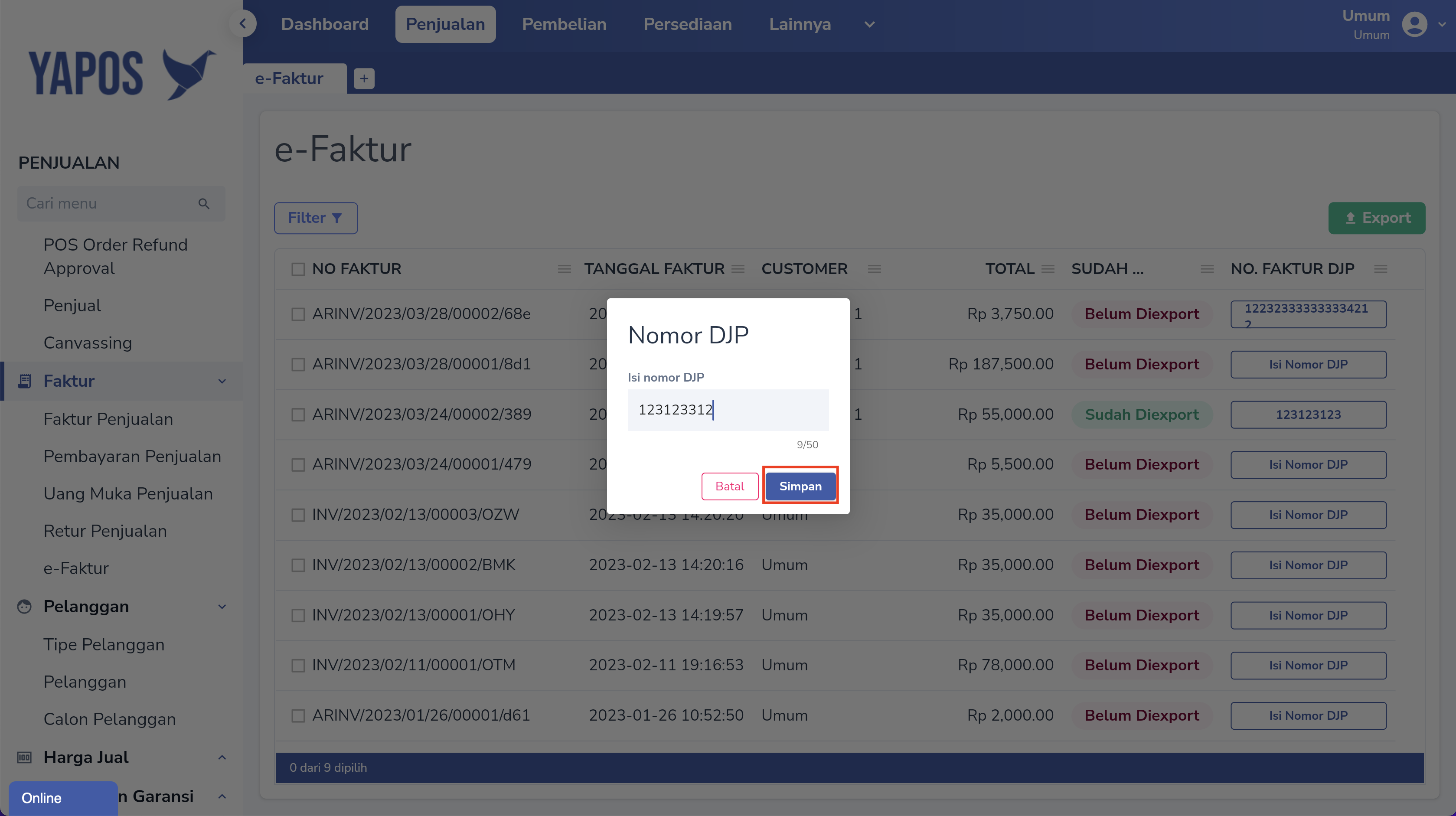Viewport: 1456px width, 816px height.
Task: Click the green Export button
Action: (x=1377, y=218)
